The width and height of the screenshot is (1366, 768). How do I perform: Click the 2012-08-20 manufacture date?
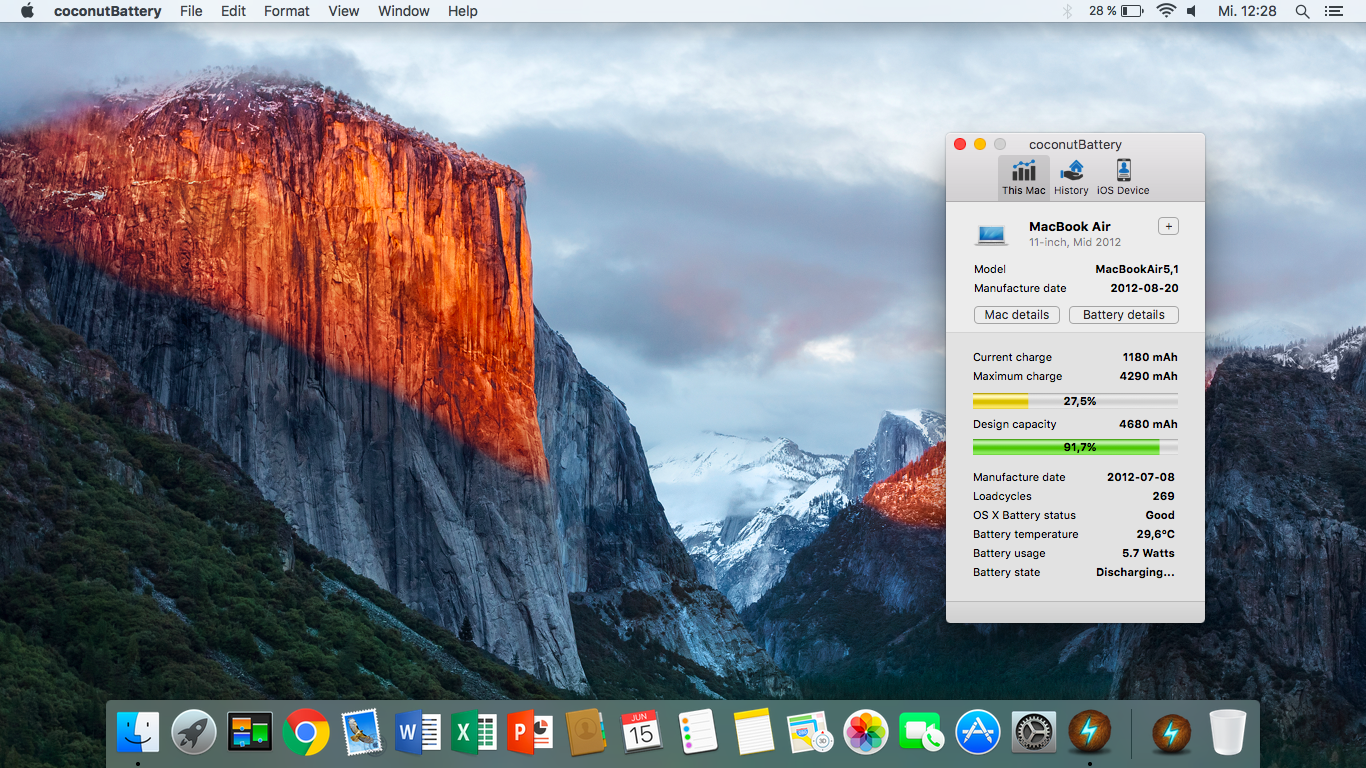[x=1144, y=288]
